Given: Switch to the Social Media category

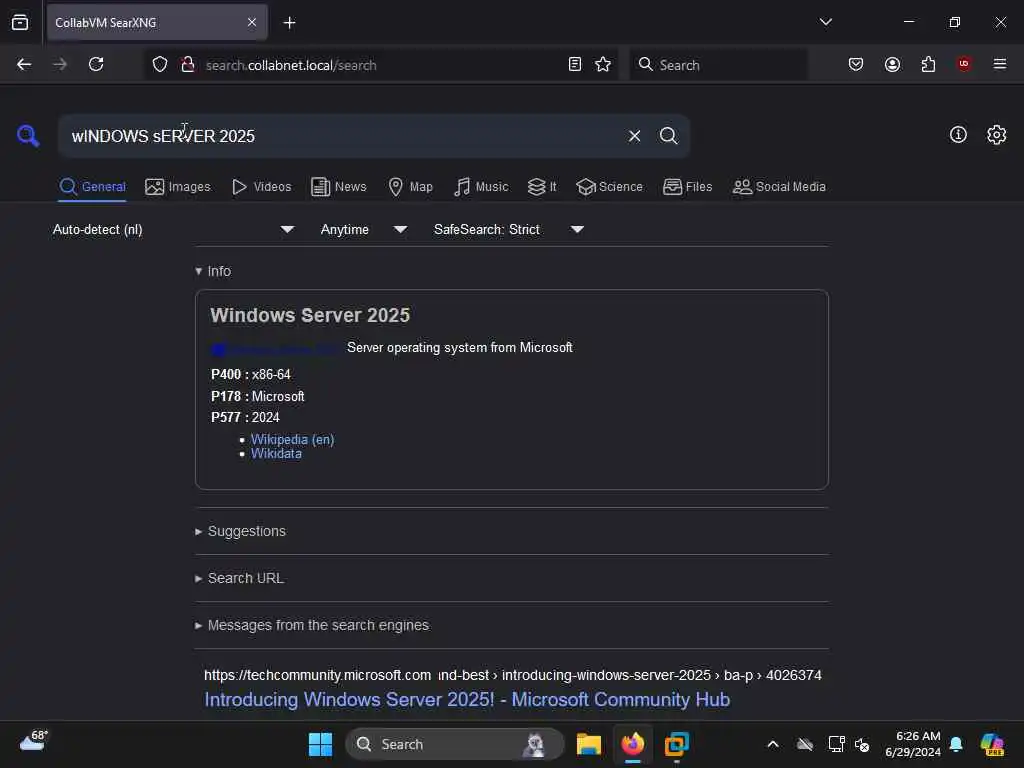Looking at the screenshot, I should point(779,187).
